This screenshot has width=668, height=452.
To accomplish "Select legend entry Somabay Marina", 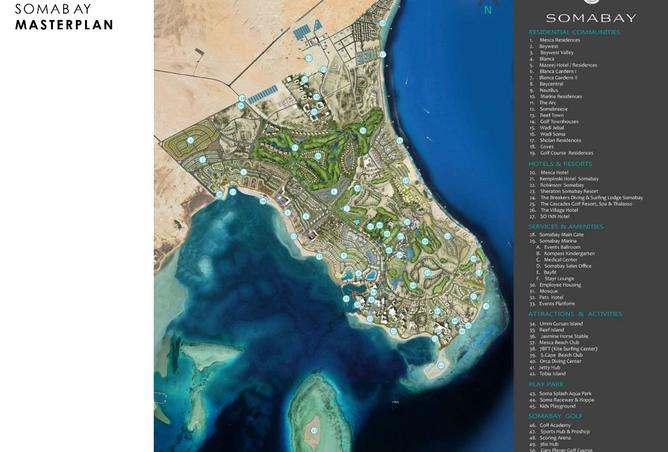I will tap(553, 241).
